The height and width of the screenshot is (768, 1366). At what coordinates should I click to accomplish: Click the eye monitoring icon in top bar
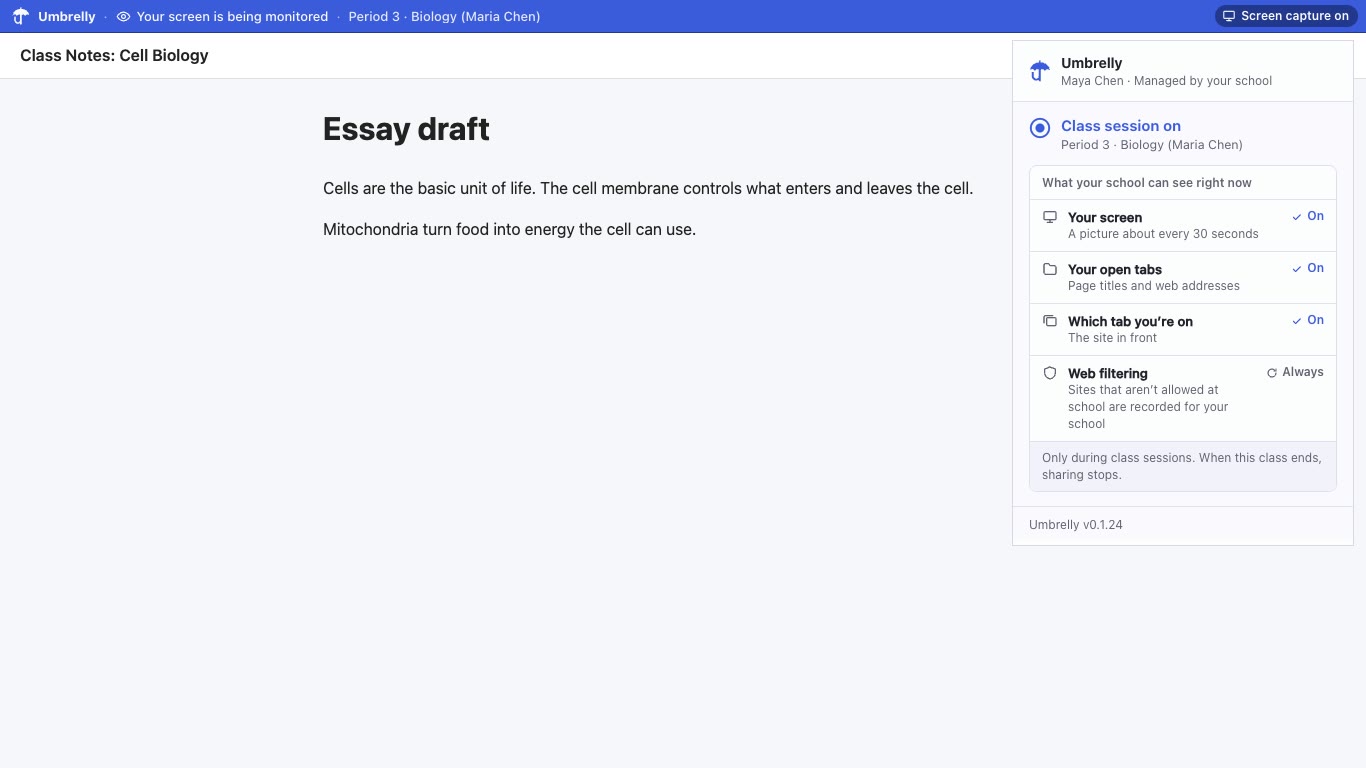[x=123, y=16]
